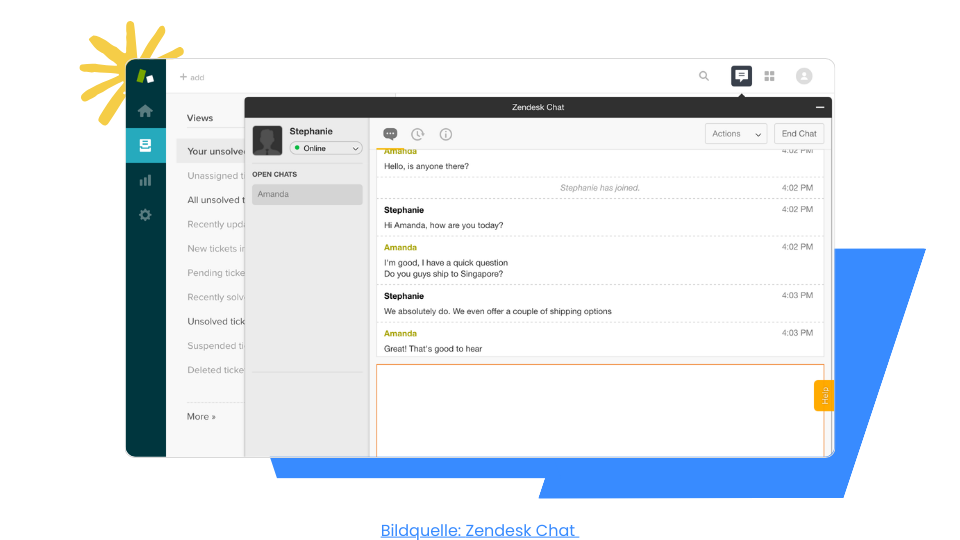
Task: Select the Deleted tickets view
Action: (x=216, y=370)
